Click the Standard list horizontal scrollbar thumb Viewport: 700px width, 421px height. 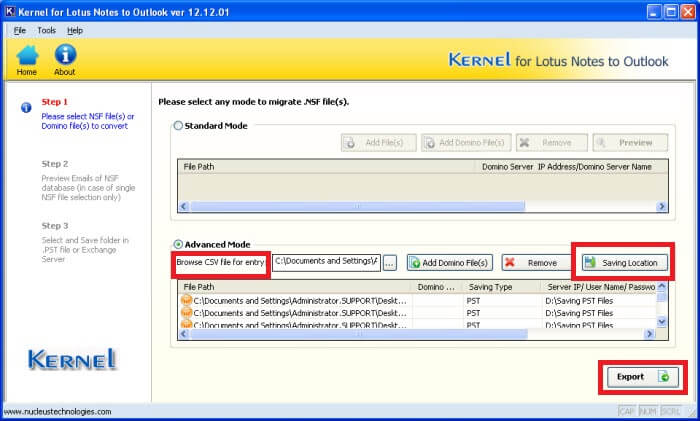click(x=358, y=206)
